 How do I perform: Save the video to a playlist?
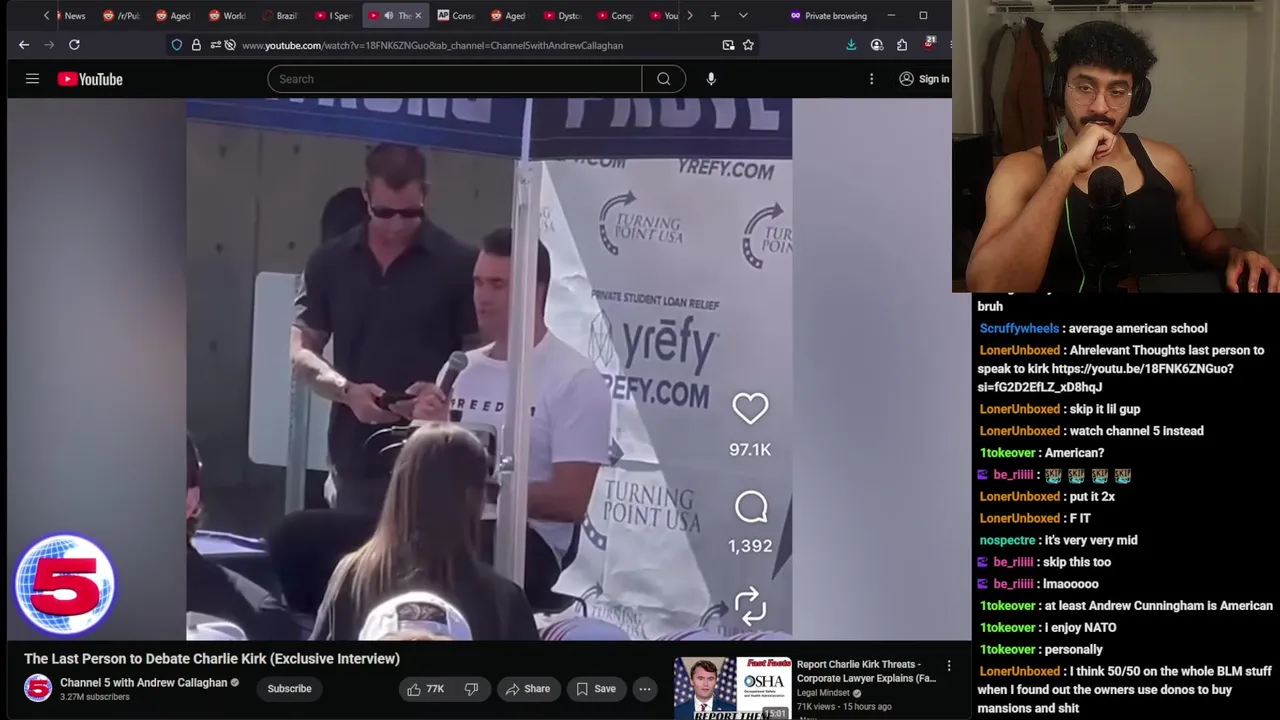pyautogui.click(x=595, y=689)
